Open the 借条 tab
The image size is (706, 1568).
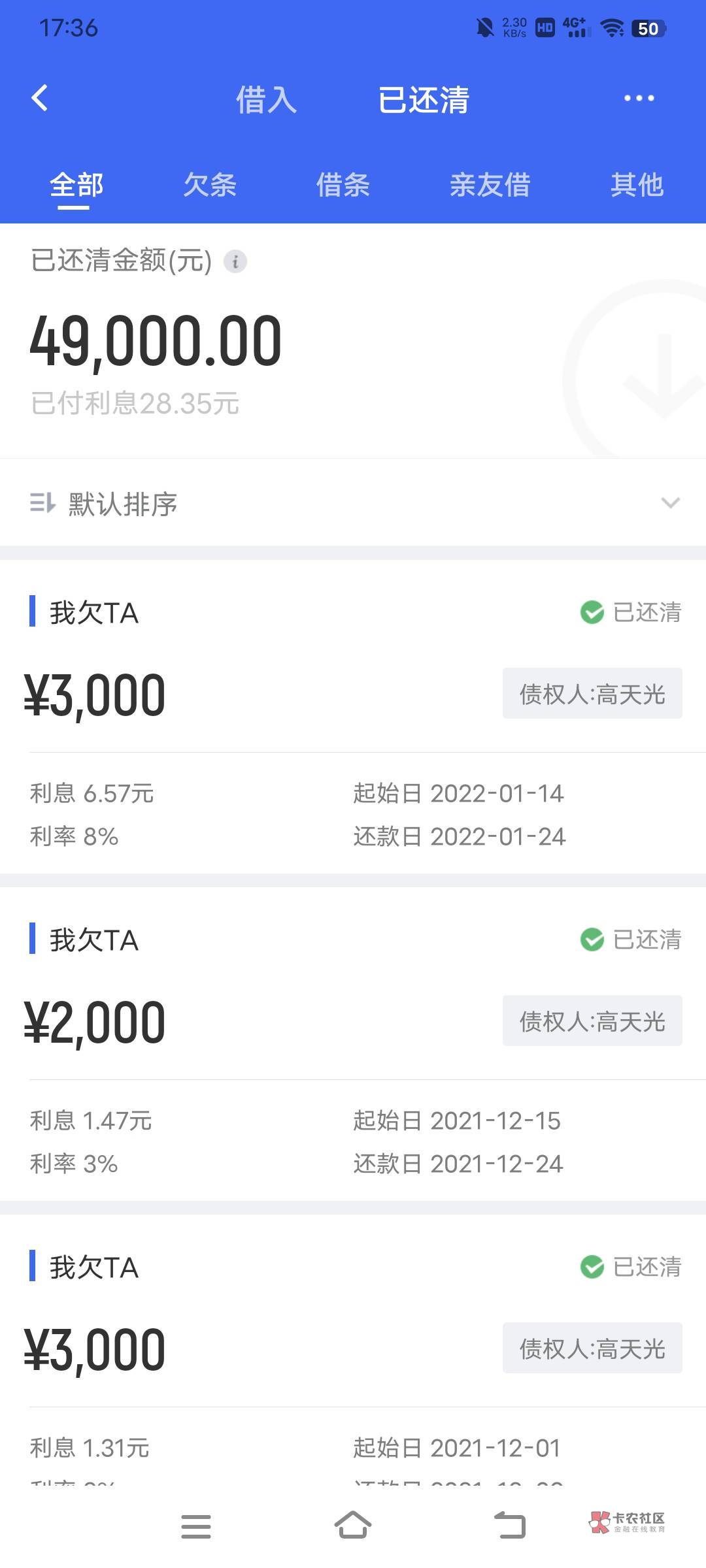tap(343, 185)
